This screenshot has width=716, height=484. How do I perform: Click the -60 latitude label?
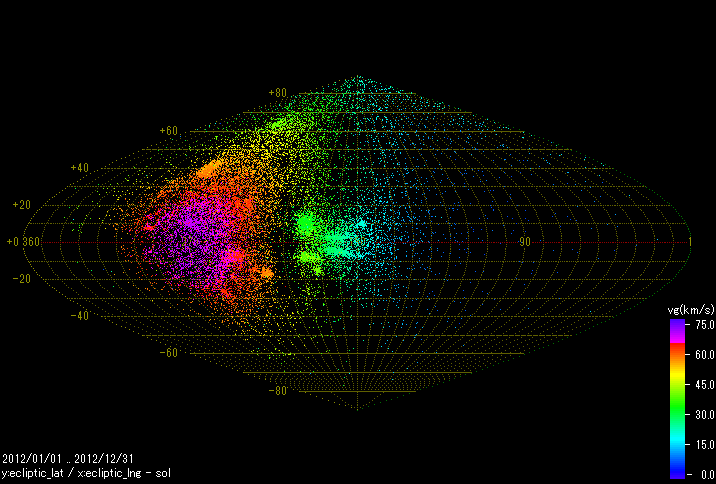(168, 352)
